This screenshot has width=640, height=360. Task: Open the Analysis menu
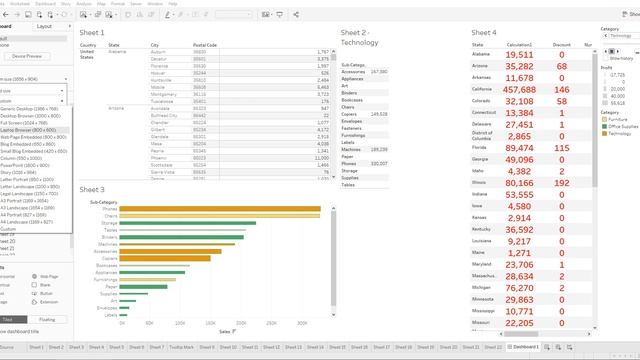point(84,4)
